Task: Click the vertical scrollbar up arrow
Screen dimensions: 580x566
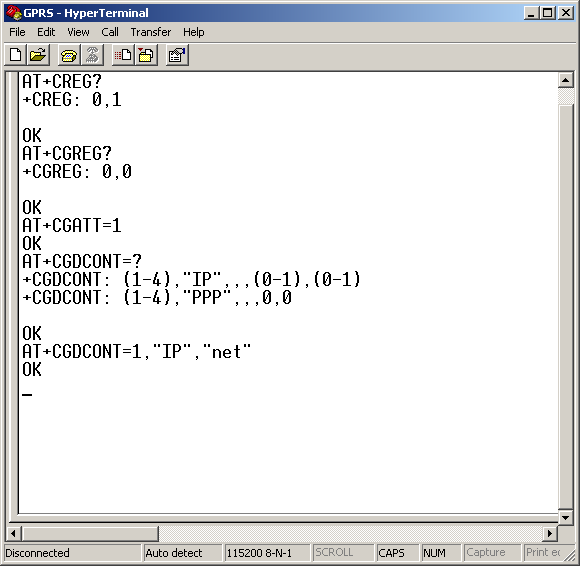Action: (x=566, y=80)
